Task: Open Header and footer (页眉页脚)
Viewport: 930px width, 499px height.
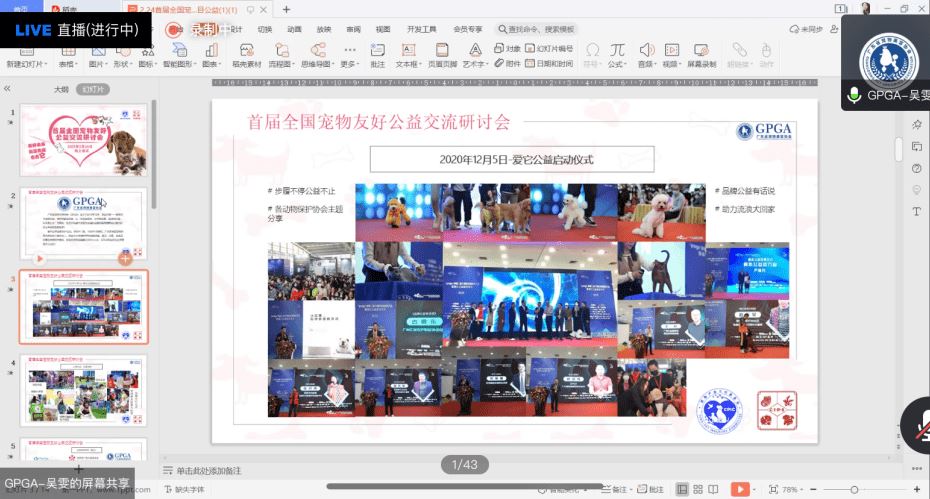Action: tap(442, 56)
